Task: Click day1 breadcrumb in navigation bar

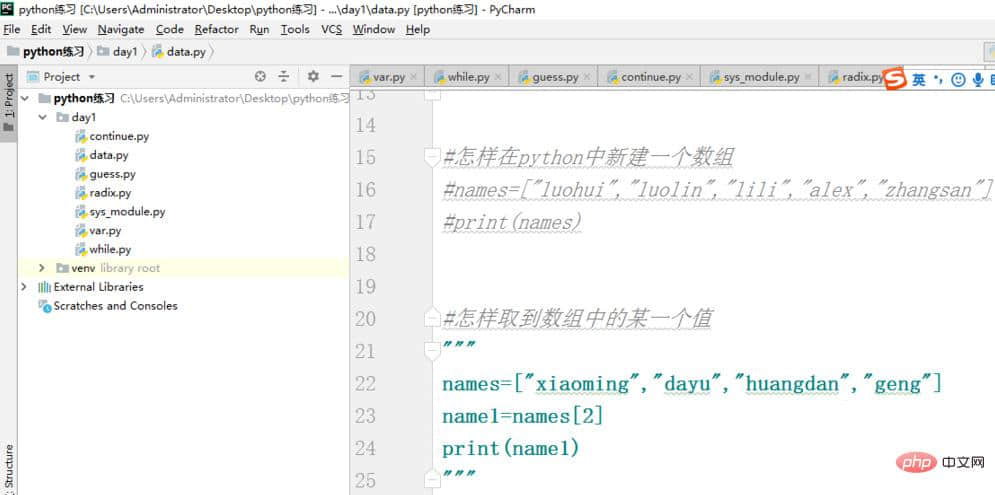Action: click(119, 52)
